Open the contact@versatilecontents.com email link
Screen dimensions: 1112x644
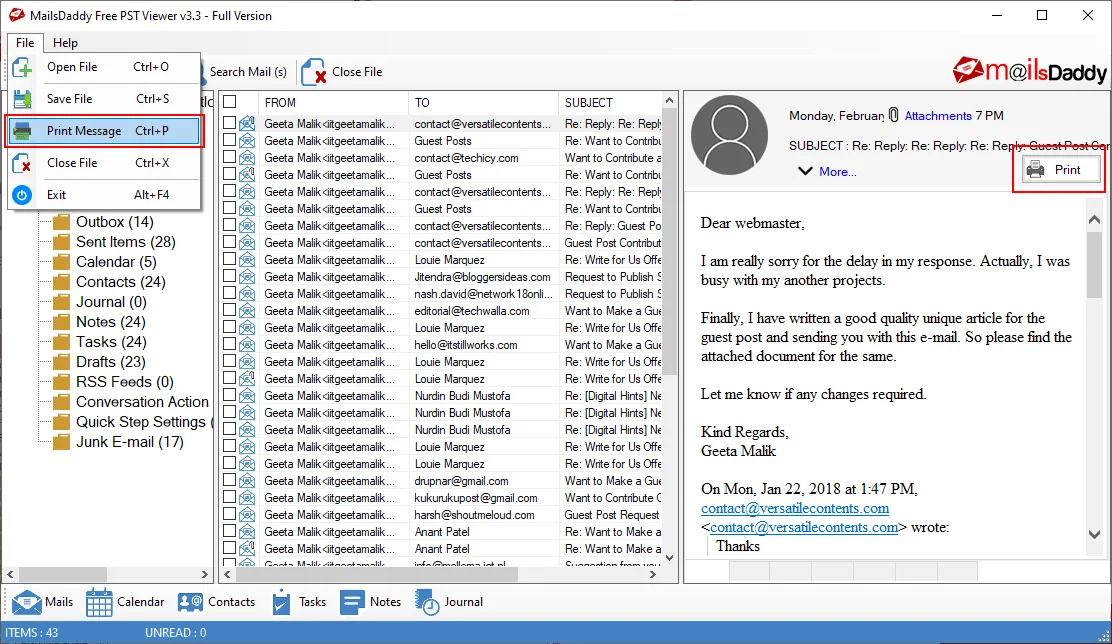click(x=794, y=508)
